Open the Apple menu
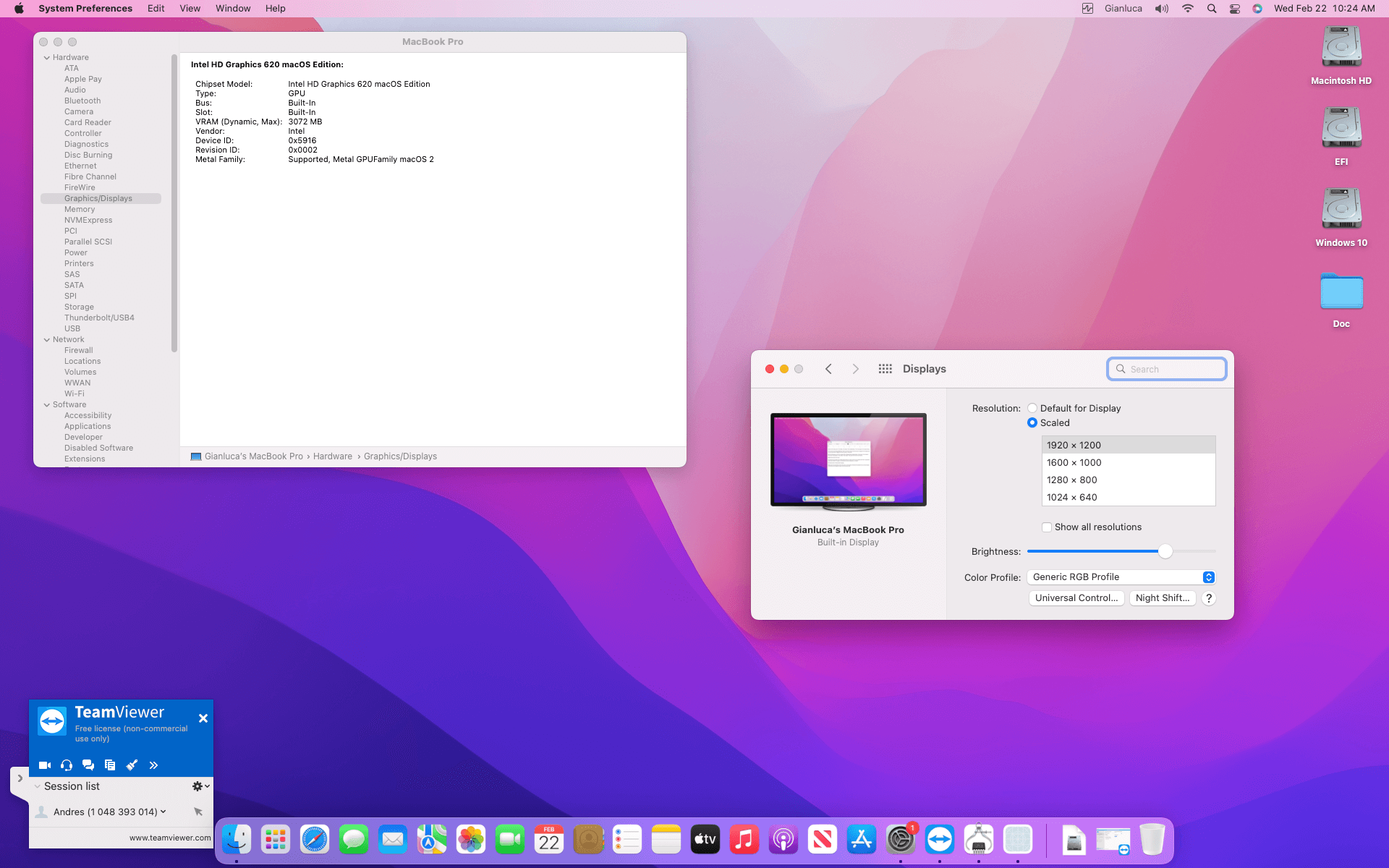The width and height of the screenshot is (1389, 868). click(20, 9)
